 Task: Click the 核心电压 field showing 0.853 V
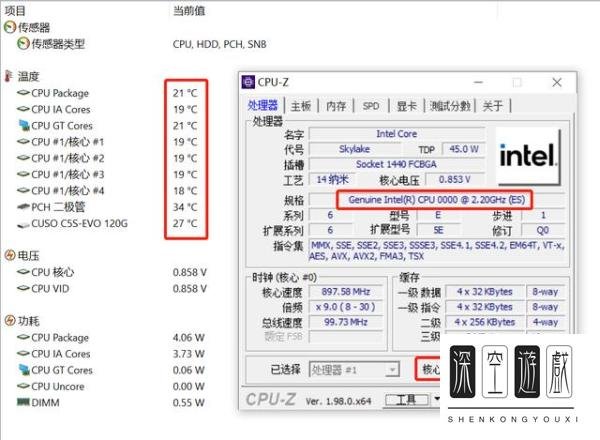(x=455, y=179)
